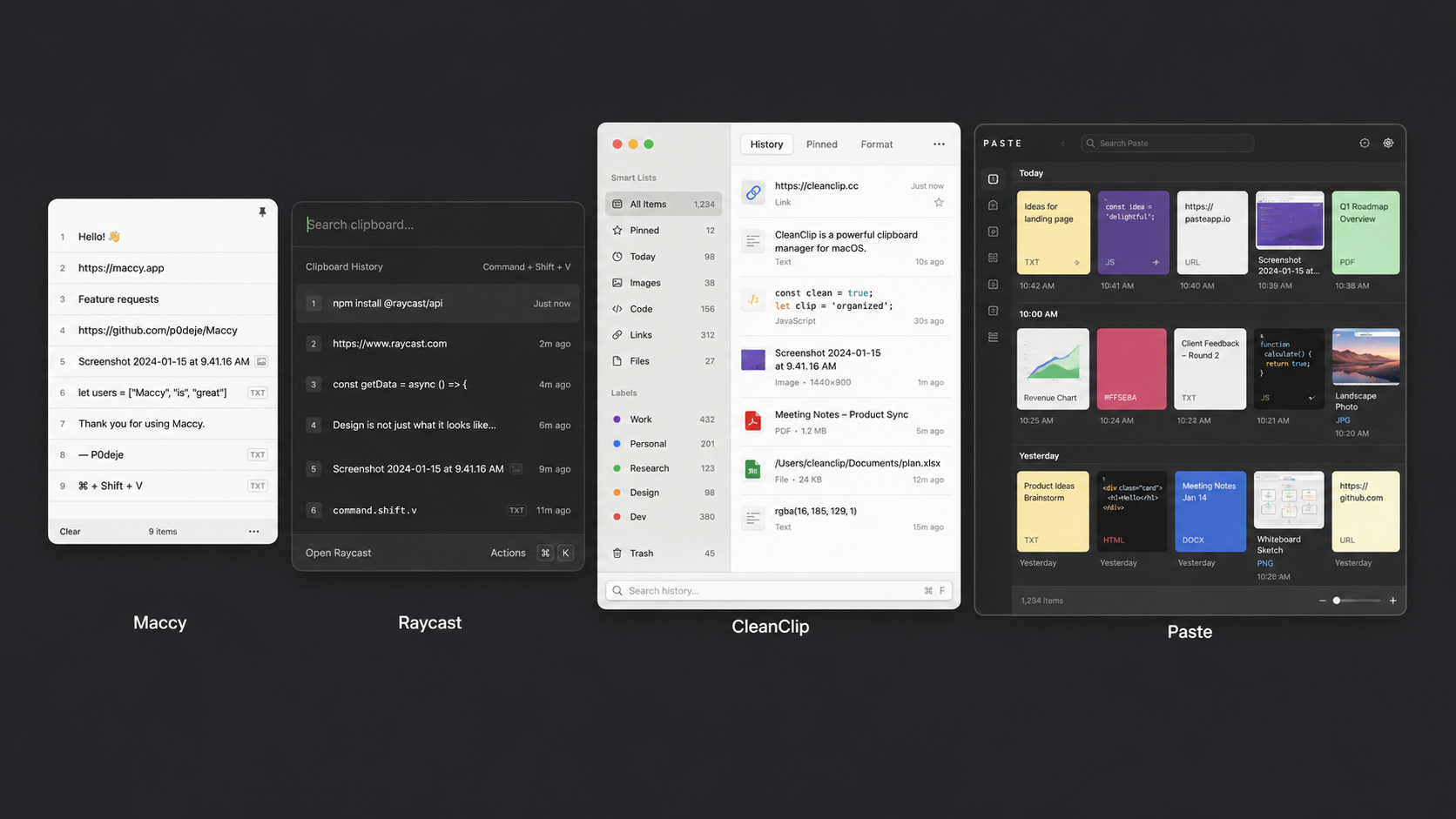Click the round icon beside Paste's settings gear
The width and height of the screenshot is (1456, 819).
point(1365,144)
